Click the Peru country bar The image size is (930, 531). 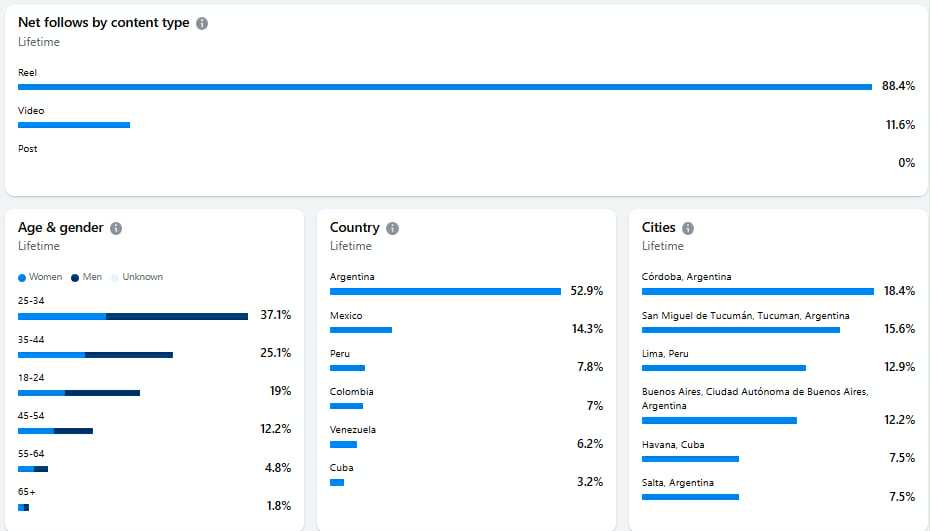(x=347, y=368)
